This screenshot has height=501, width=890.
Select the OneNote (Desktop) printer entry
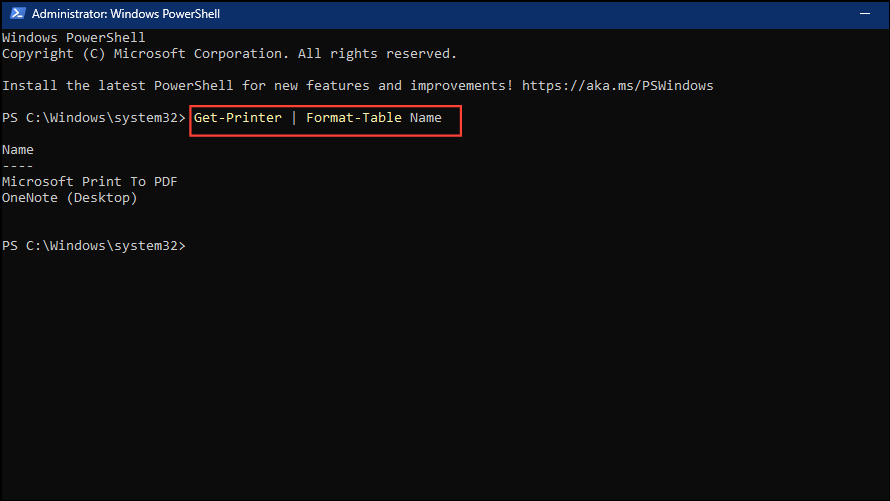click(70, 198)
